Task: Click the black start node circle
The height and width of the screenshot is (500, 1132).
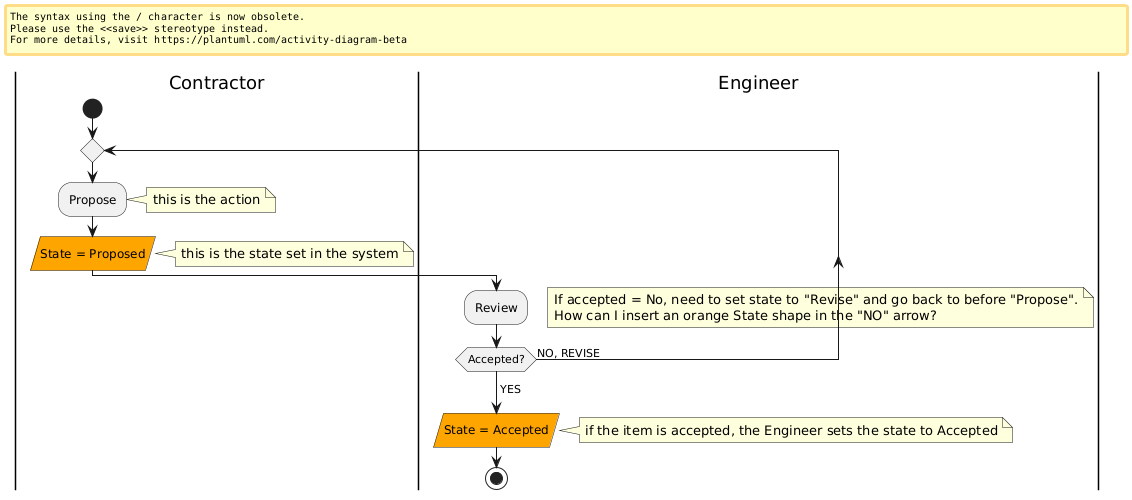Action: (92, 108)
